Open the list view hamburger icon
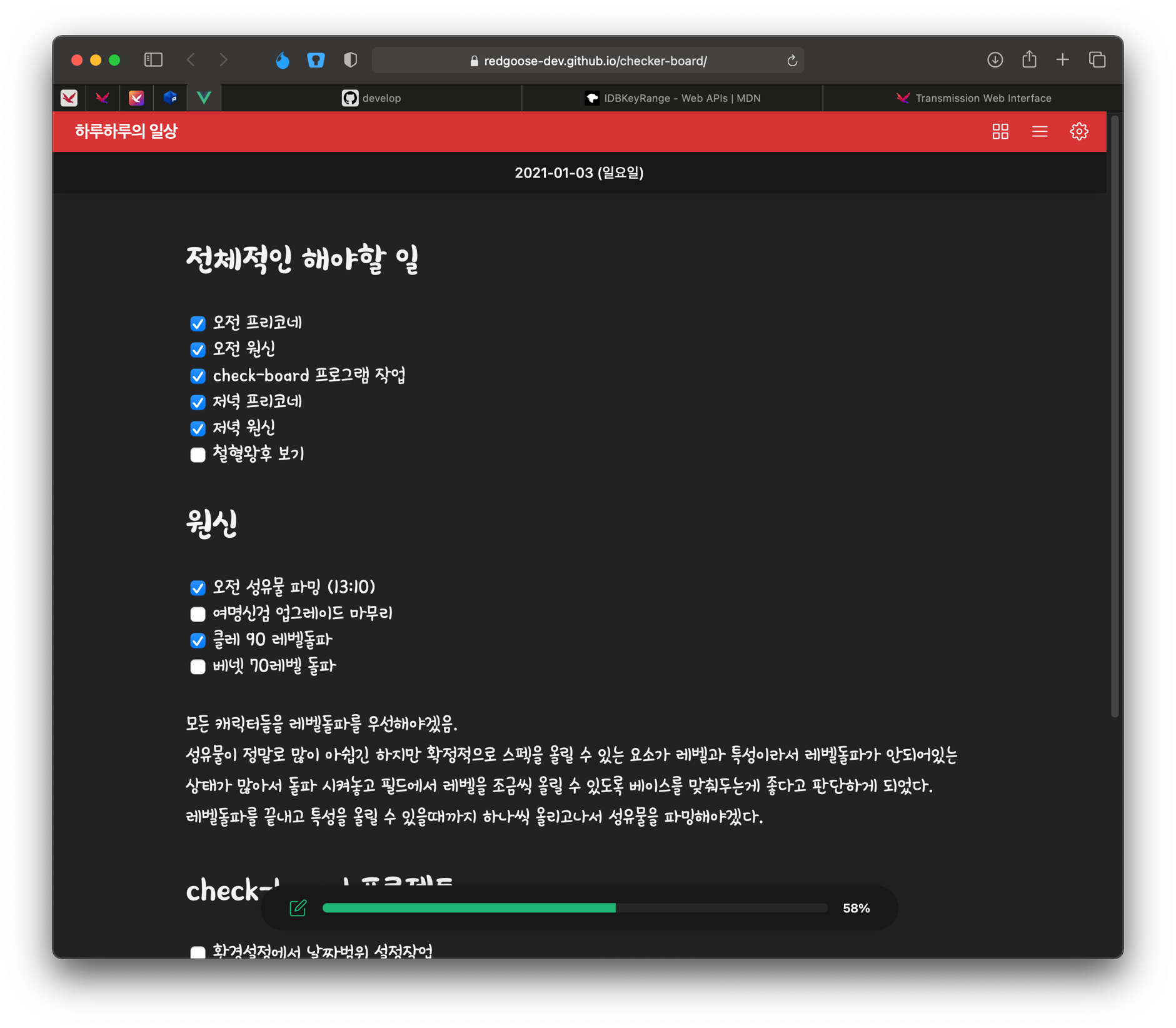The image size is (1176, 1028). pos(1039,131)
